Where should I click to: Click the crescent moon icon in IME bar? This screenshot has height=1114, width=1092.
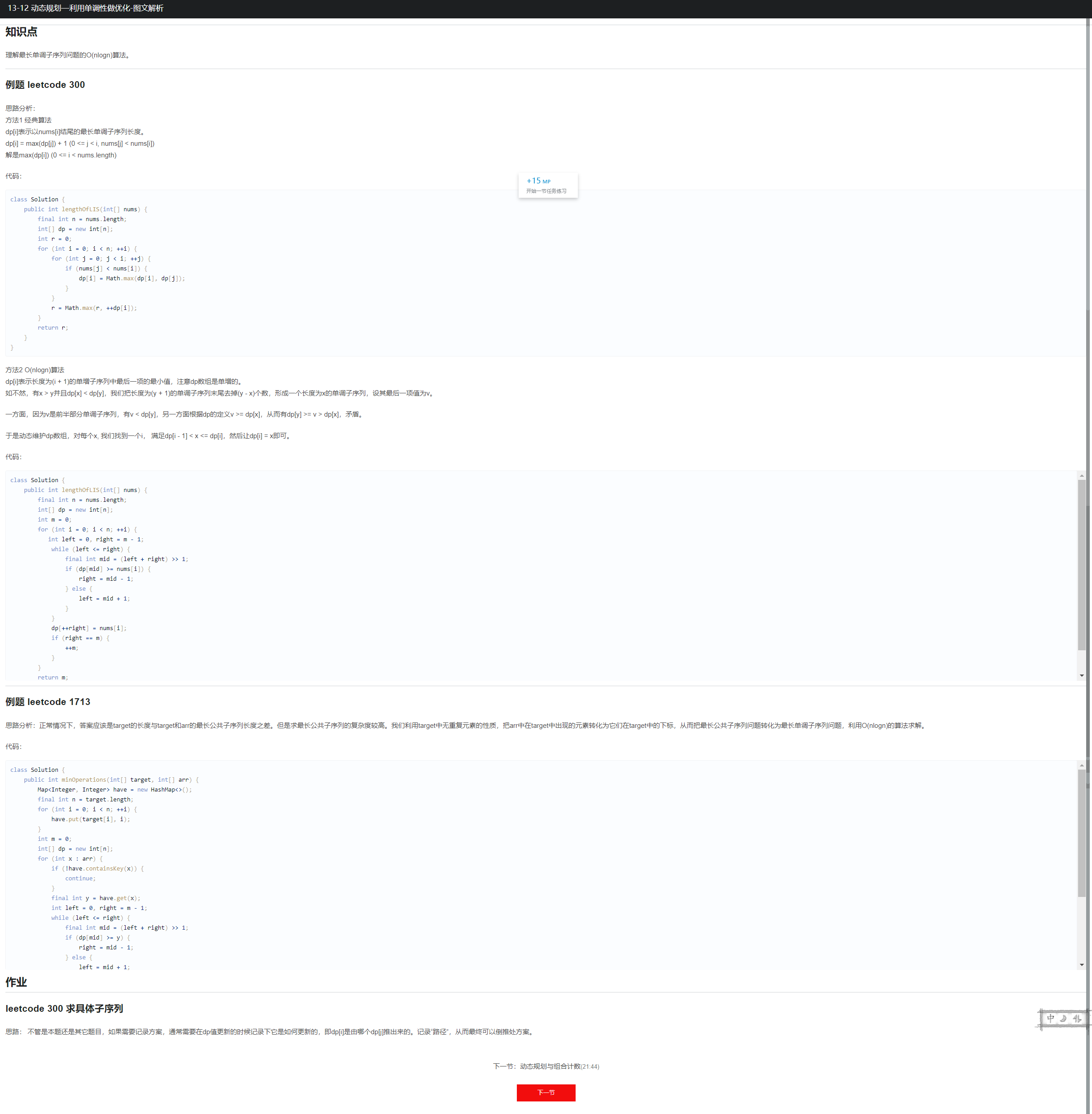tap(1063, 1018)
